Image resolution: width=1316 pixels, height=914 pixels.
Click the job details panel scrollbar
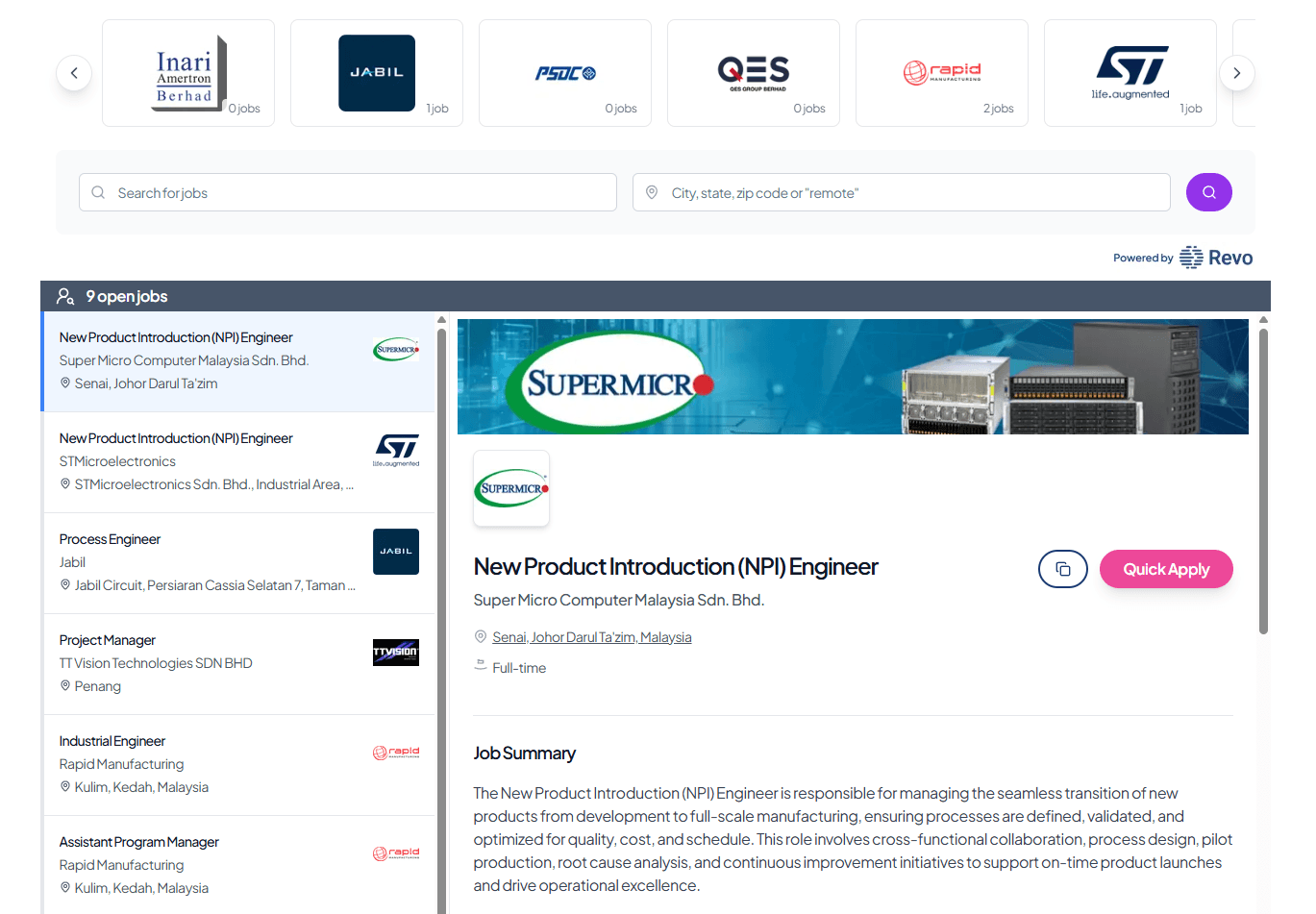(x=1263, y=481)
